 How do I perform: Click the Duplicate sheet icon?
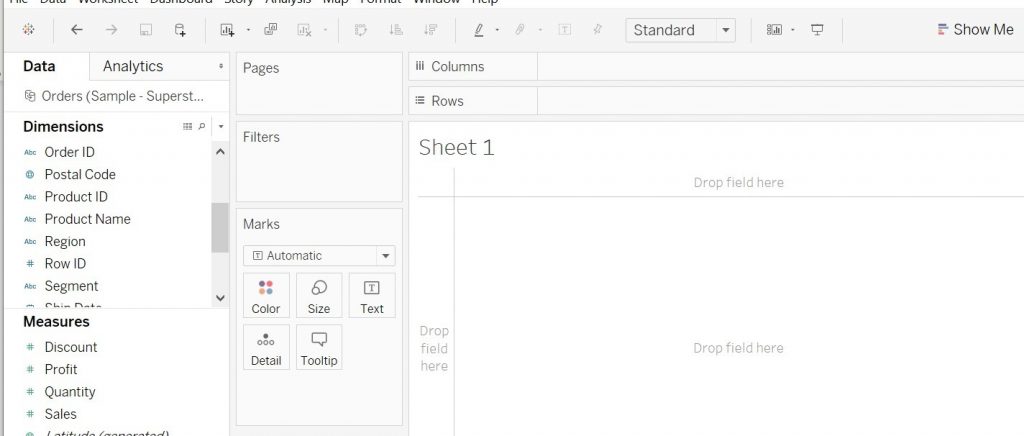pyautogui.click(x=270, y=29)
